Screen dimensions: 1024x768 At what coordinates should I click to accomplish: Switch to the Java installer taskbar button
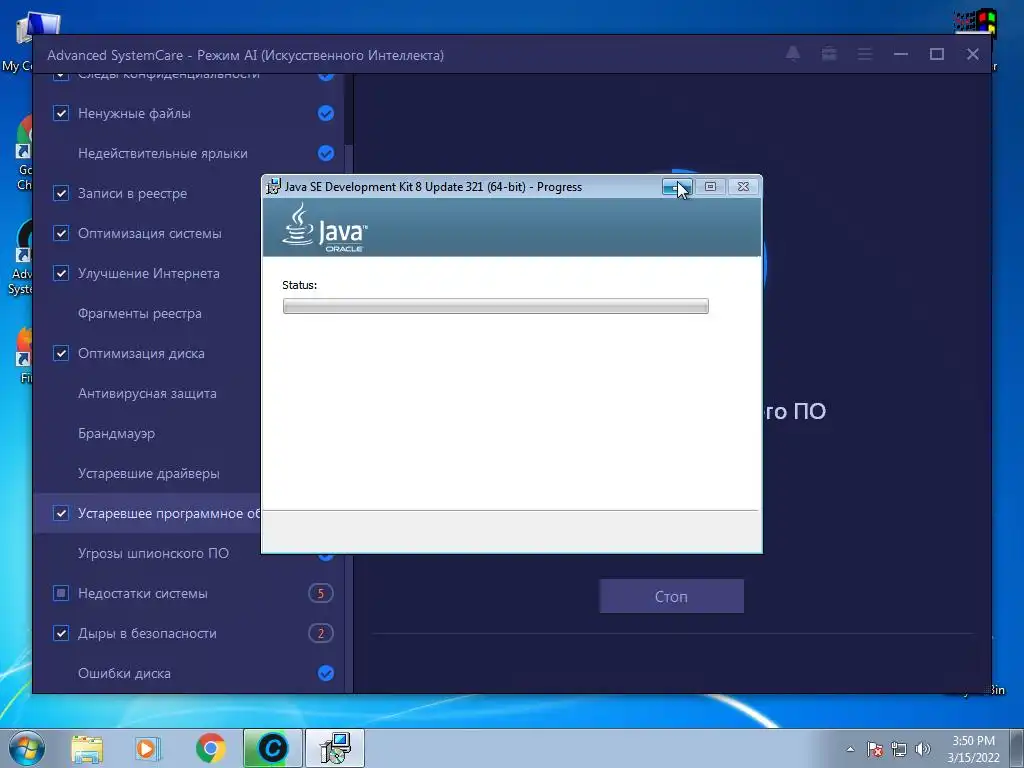click(x=335, y=748)
